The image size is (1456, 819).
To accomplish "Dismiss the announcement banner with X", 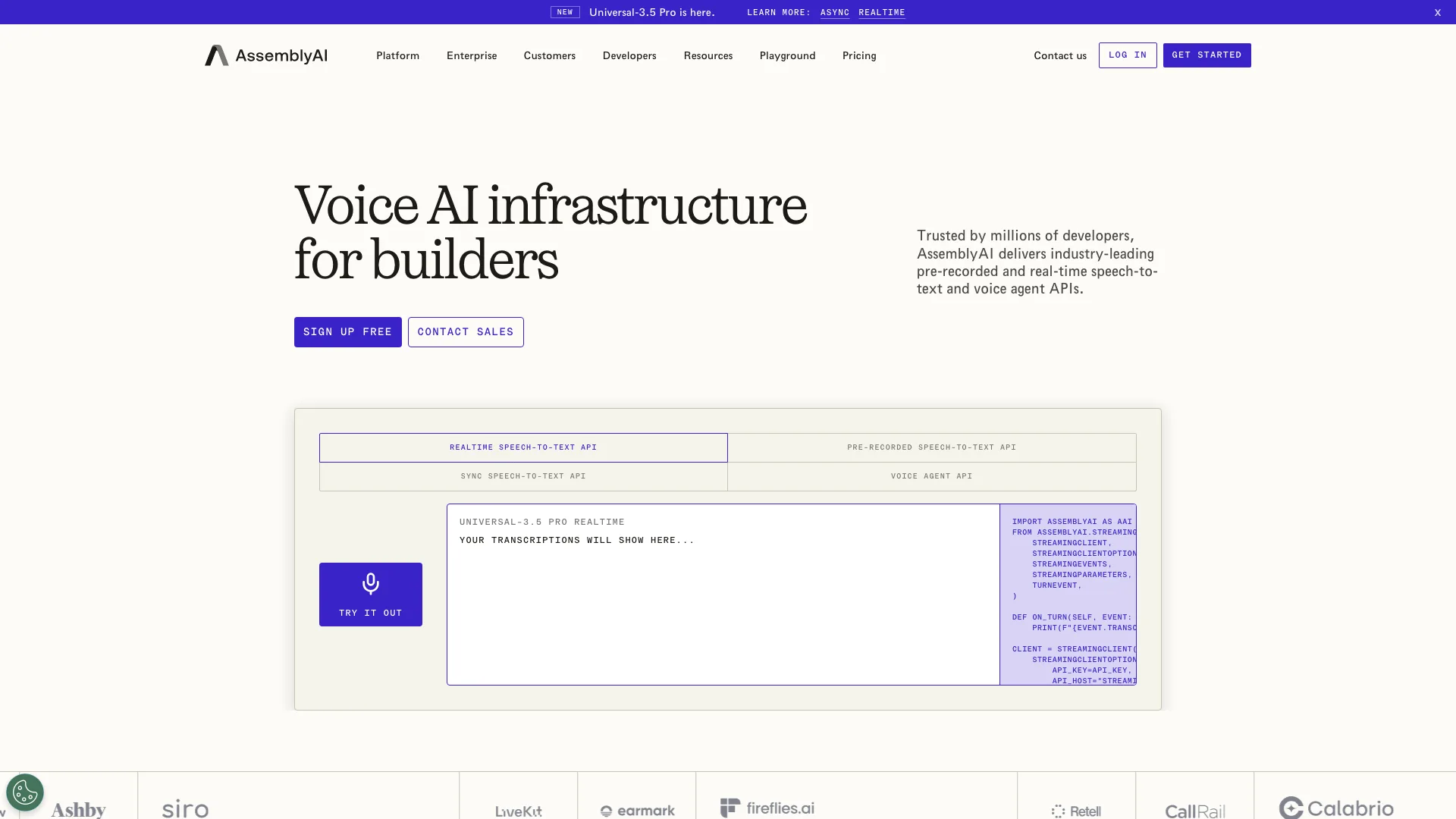I will click(1437, 12).
